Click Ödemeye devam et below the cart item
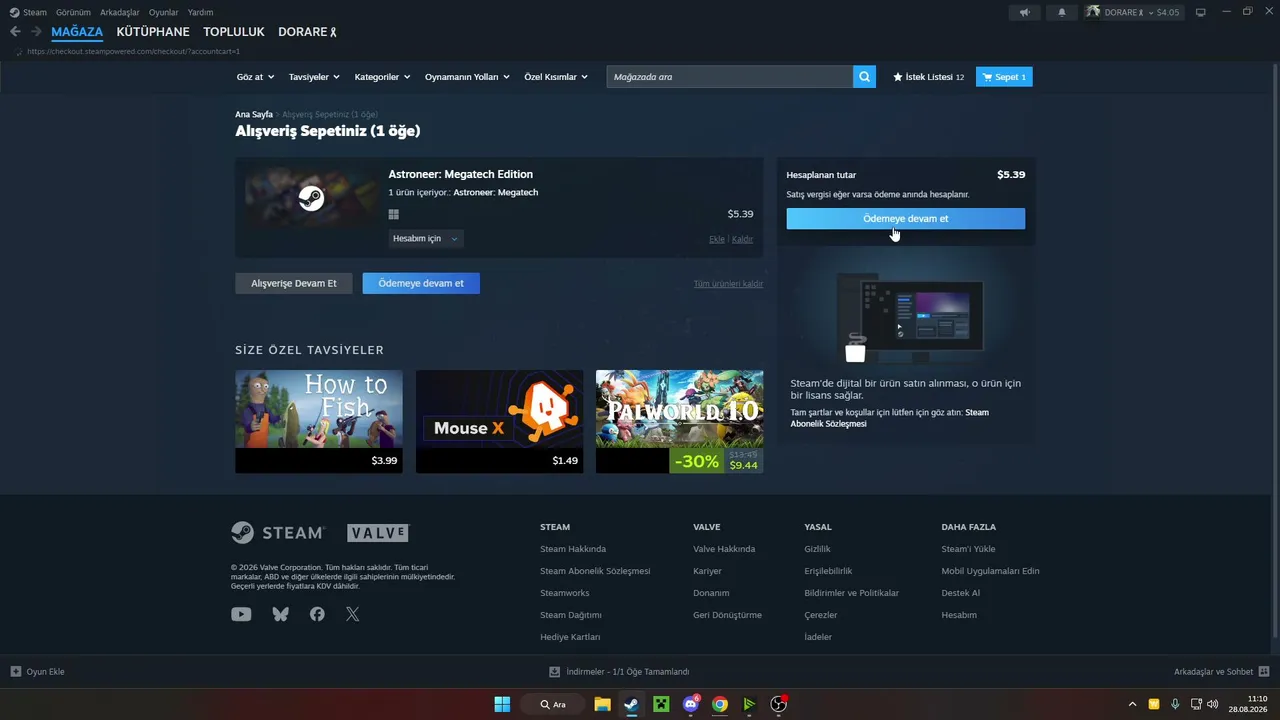Screen dimensions: 1280x720 tap(421, 283)
